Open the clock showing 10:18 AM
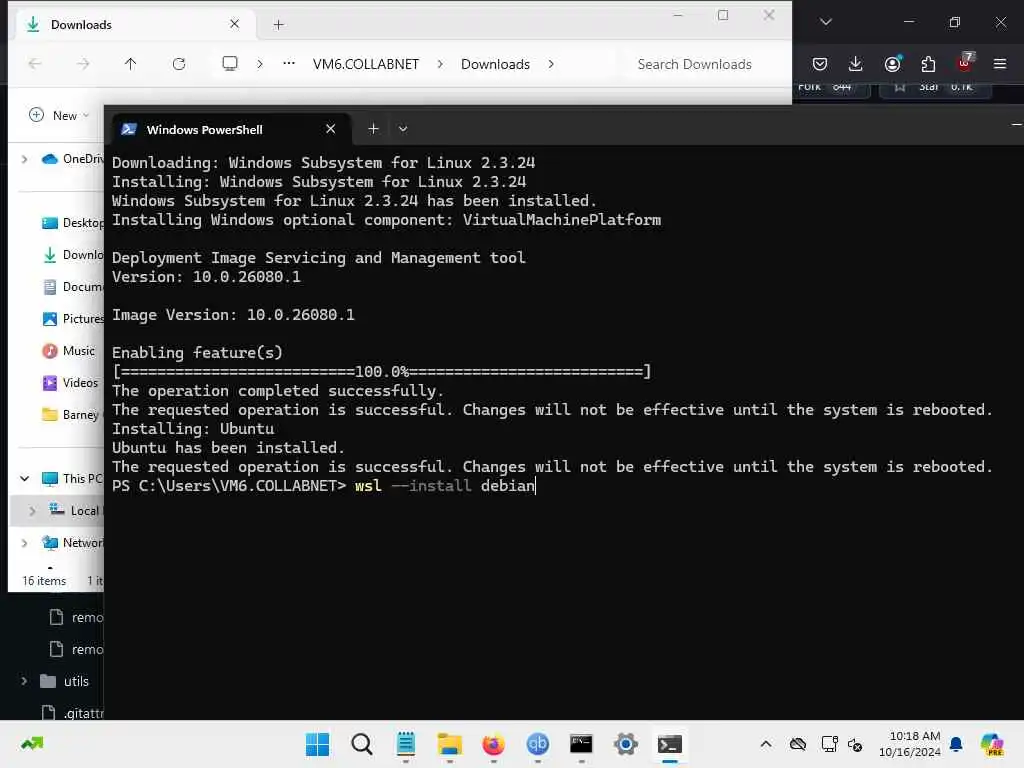Image resolution: width=1024 pixels, height=768 pixels. [910, 744]
